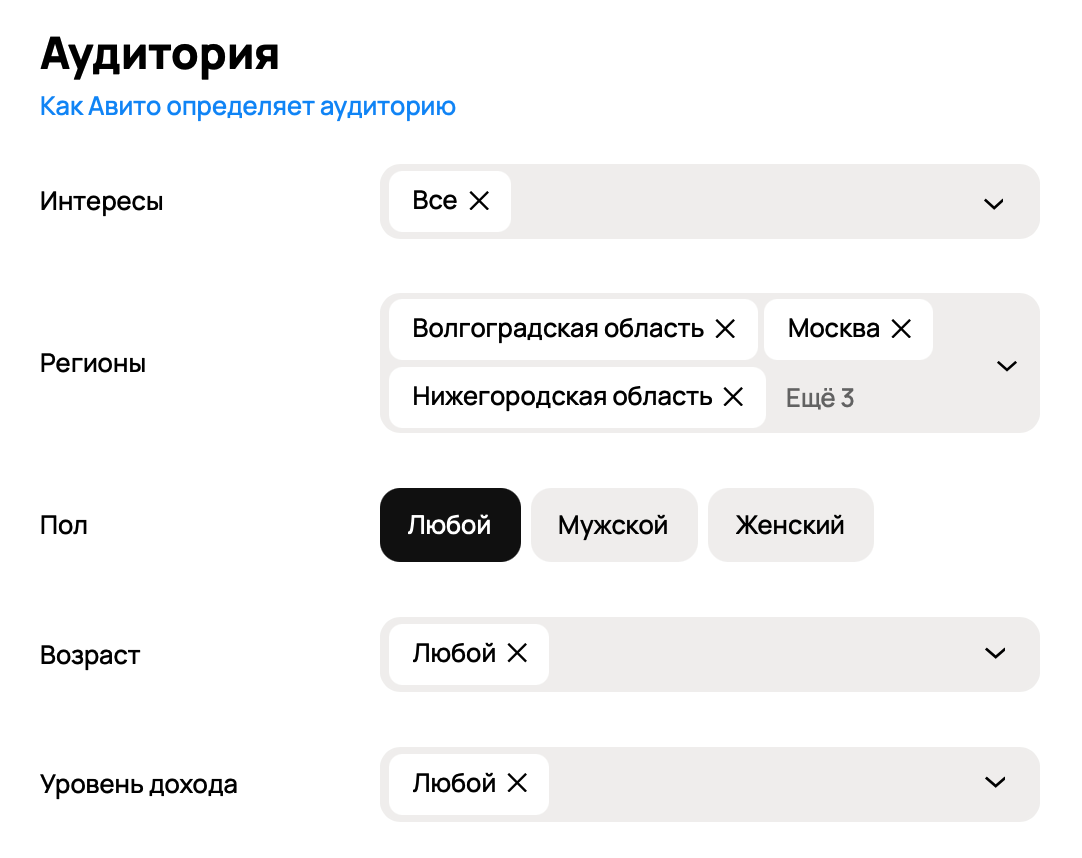This screenshot has height=858, width=1082.
Task: Show hidden regions by clicking "Ещё 3"
Action: [818, 397]
